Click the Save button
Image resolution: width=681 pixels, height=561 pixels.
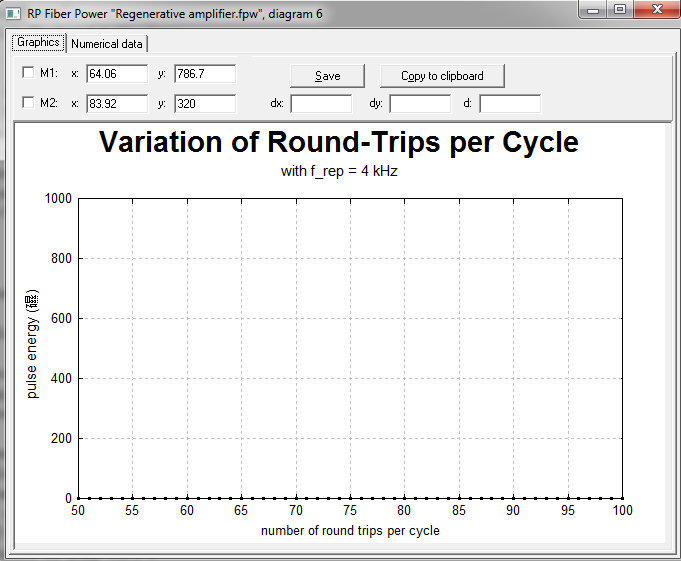click(x=327, y=76)
